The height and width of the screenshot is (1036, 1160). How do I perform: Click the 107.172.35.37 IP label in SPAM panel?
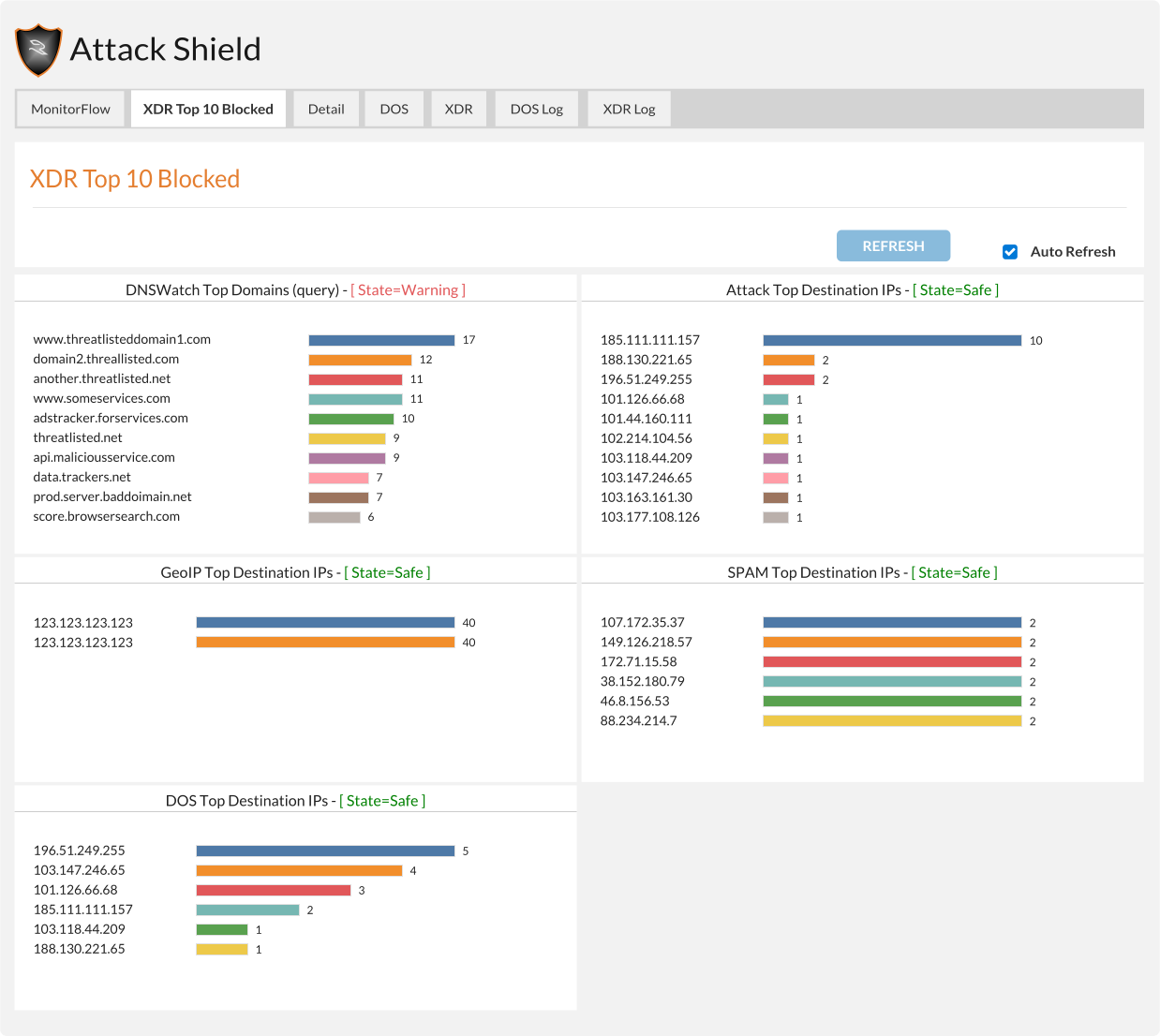pos(643,623)
